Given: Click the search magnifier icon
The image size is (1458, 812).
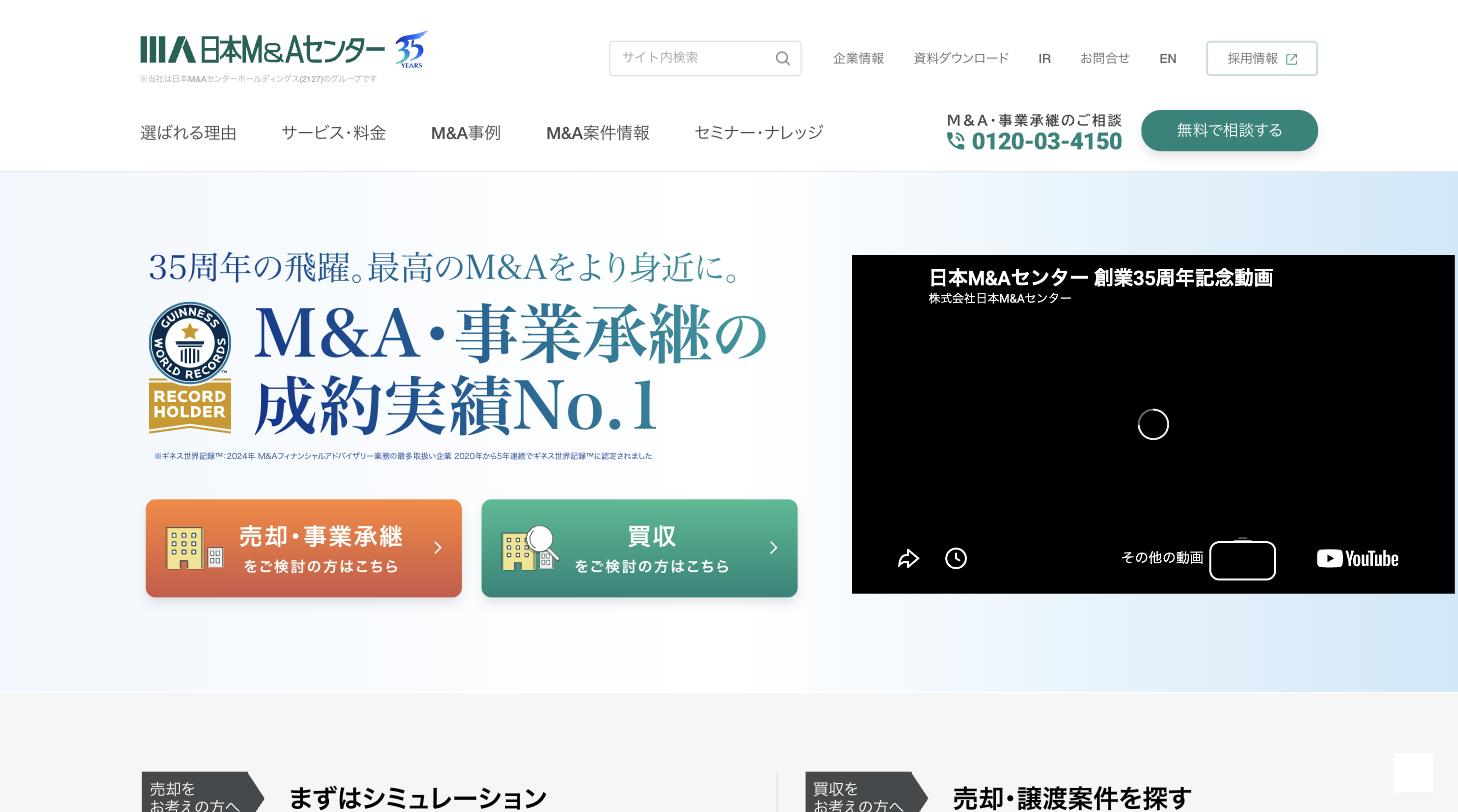Looking at the screenshot, I should [x=783, y=58].
